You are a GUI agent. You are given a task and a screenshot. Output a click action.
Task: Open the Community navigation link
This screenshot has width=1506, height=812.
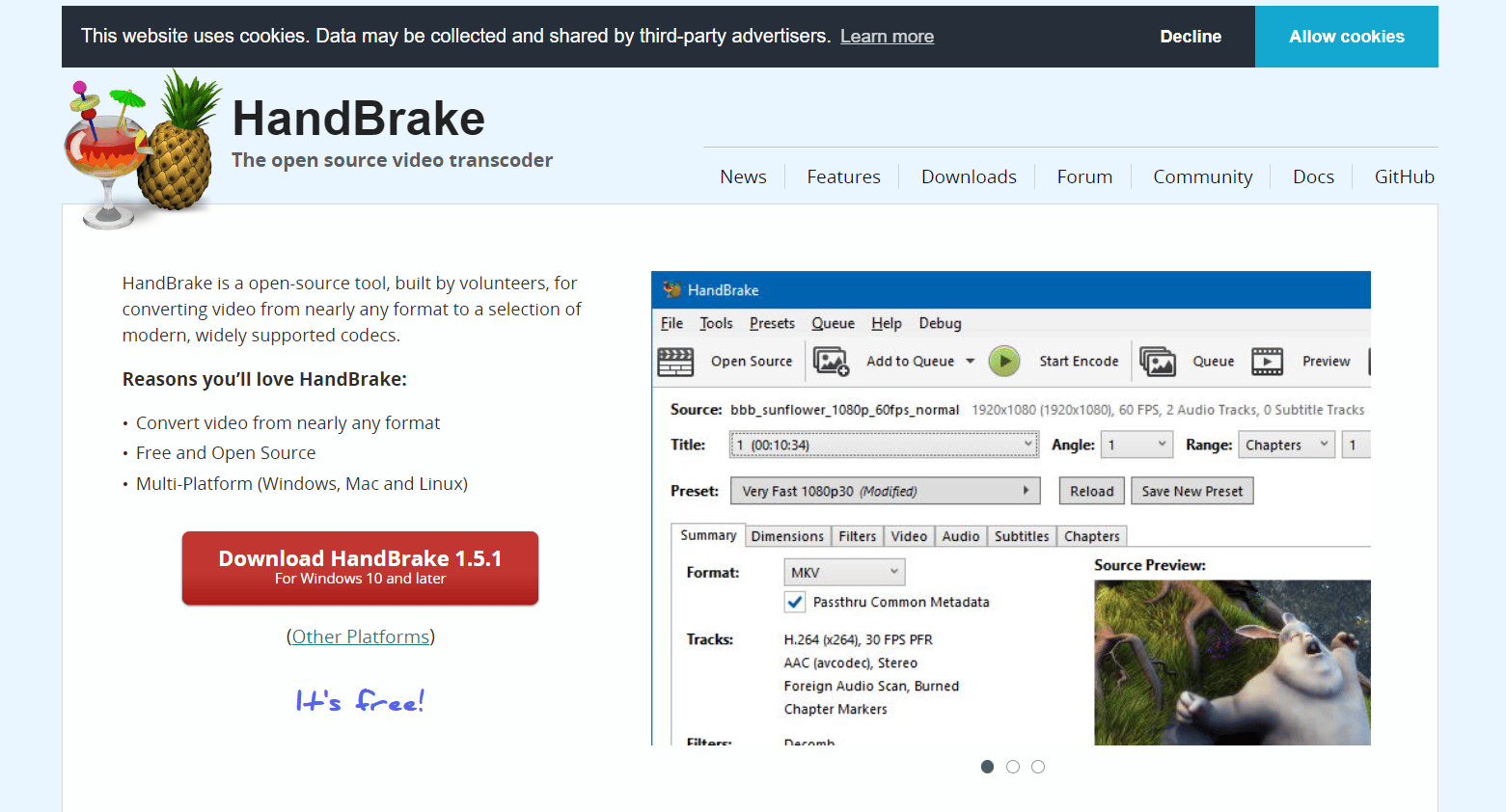1203,176
